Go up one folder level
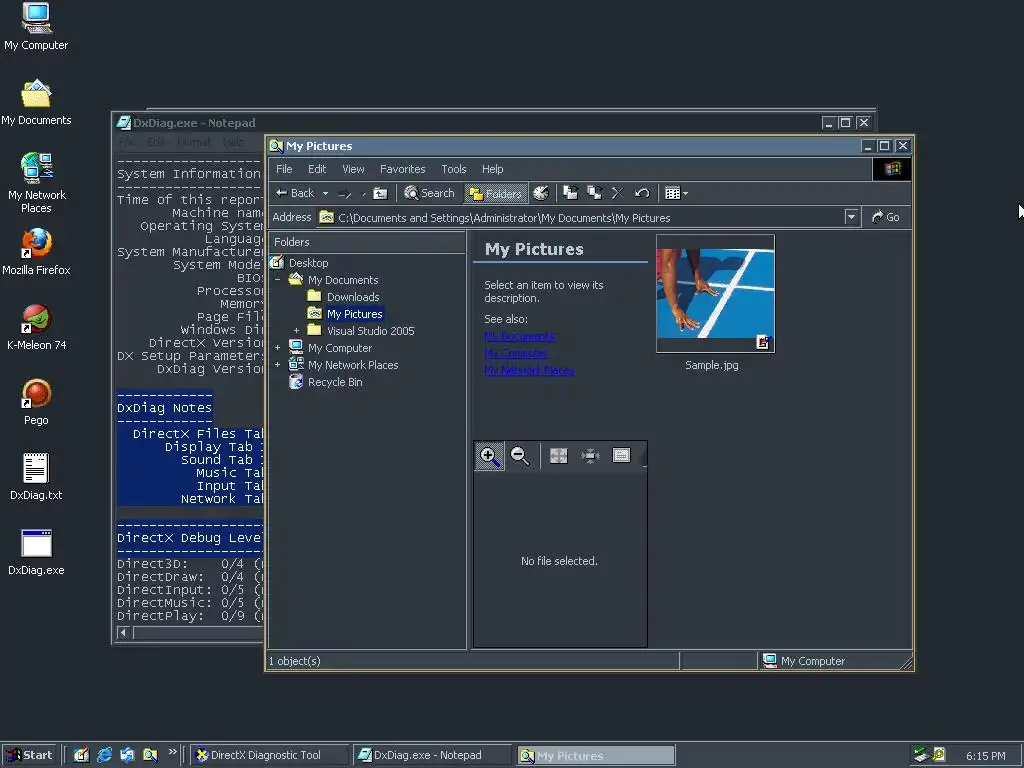This screenshot has height=768, width=1024. (380, 193)
